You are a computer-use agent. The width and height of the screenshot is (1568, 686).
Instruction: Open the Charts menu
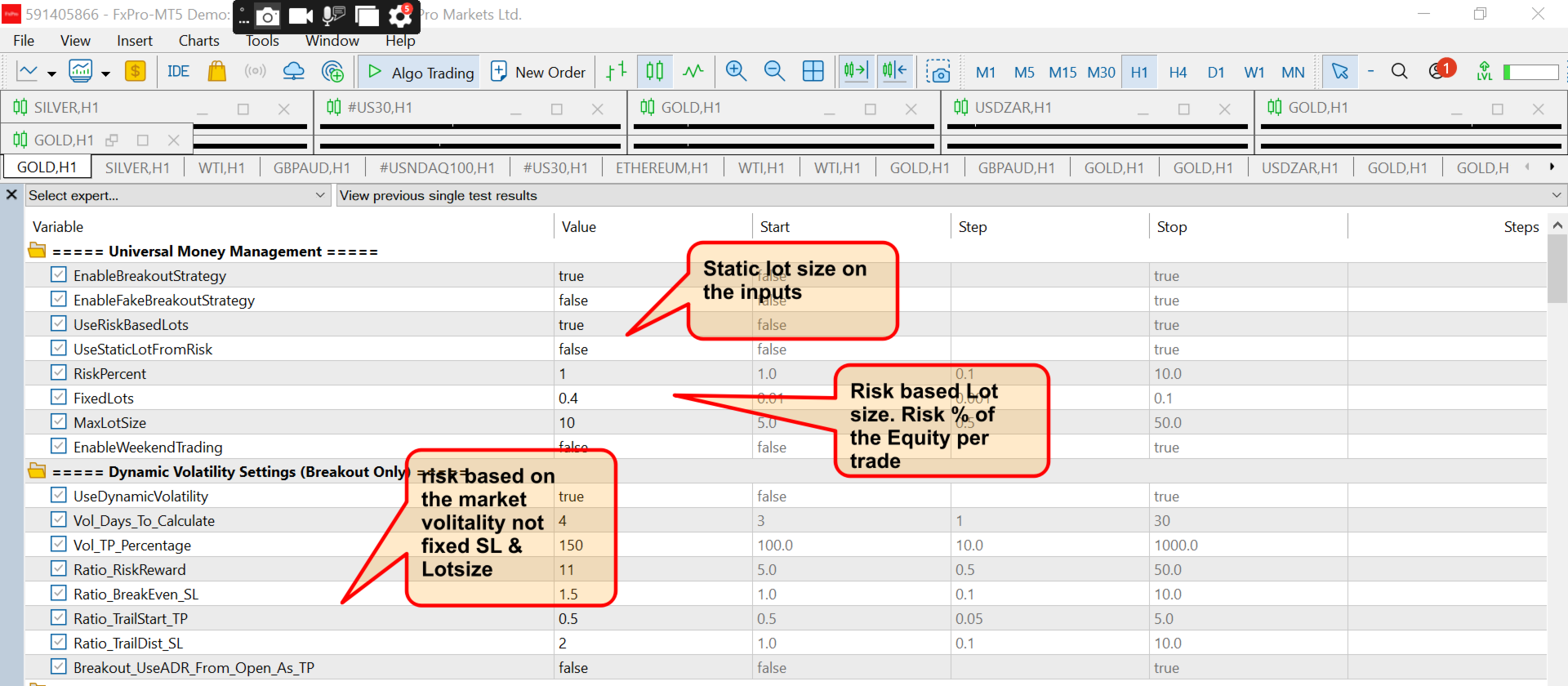[x=199, y=41]
